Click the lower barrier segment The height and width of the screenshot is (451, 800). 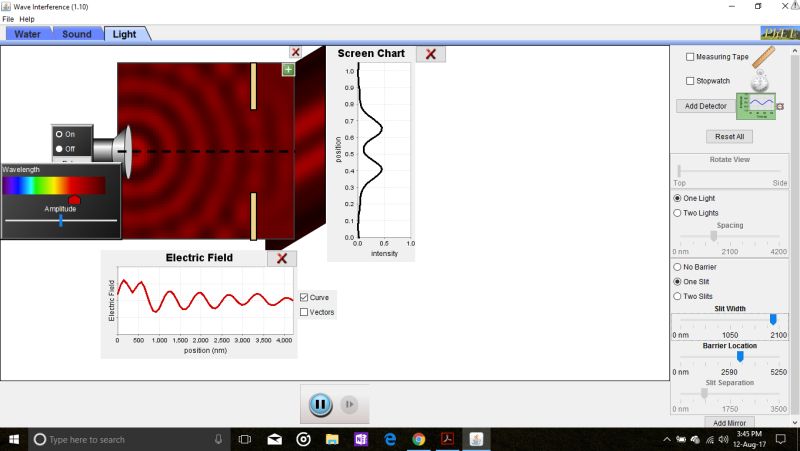pos(254,216)
